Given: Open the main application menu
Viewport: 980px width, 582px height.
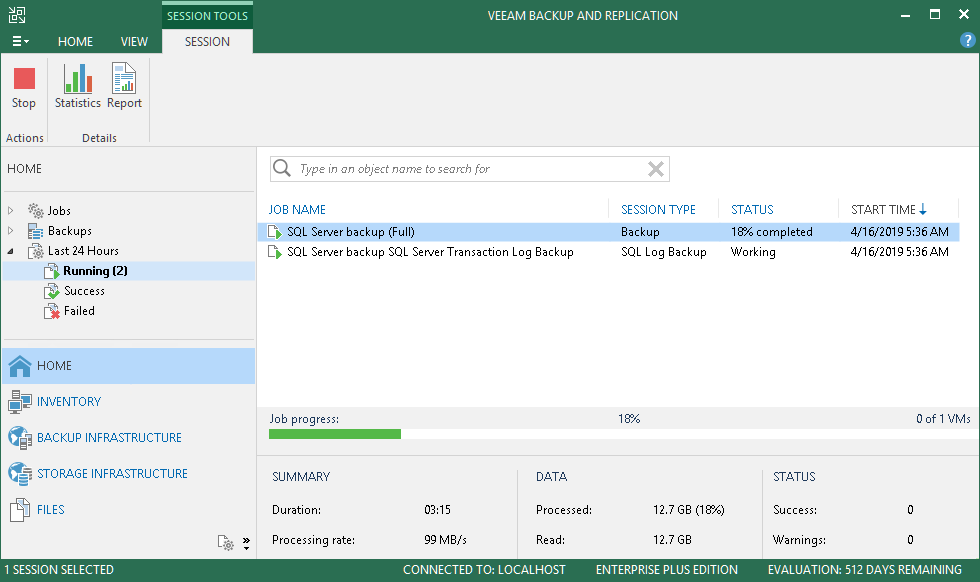Looking at the screenshot, I should [x=20, y=41].
